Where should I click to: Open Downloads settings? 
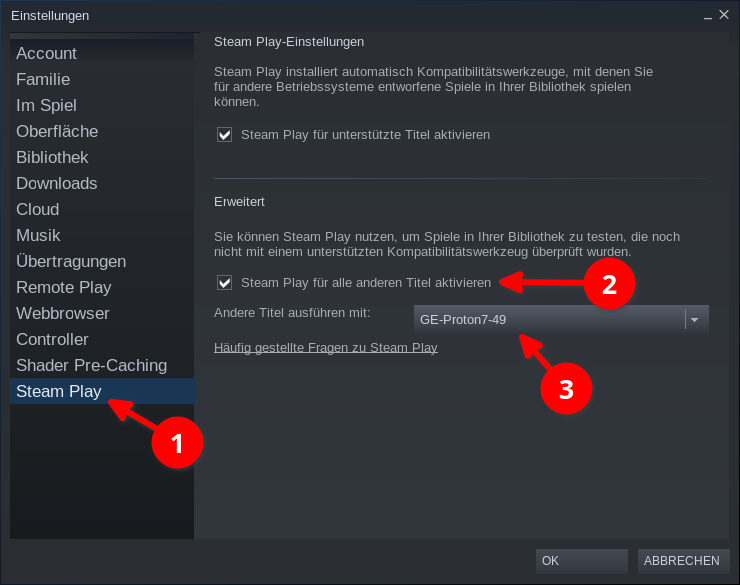pyautogui.click(x=56, y=183)
